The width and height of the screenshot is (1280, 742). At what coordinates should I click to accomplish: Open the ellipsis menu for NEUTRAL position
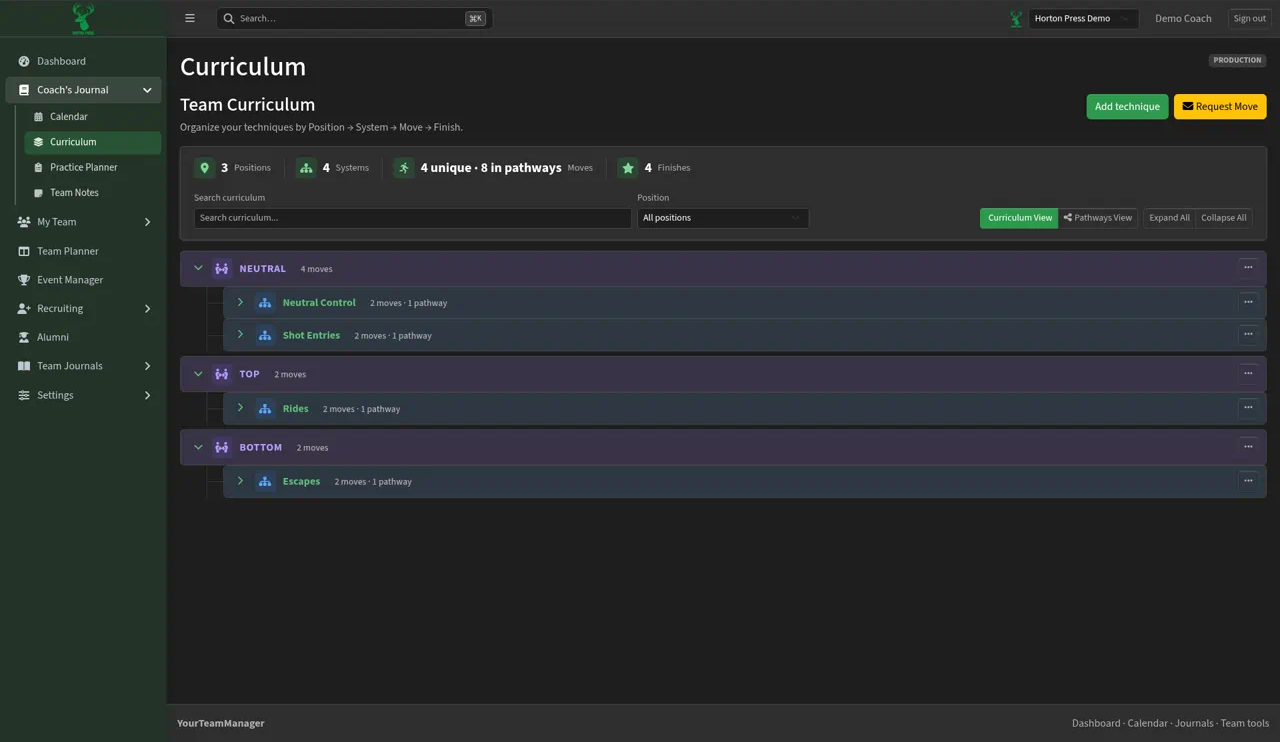1248,268
